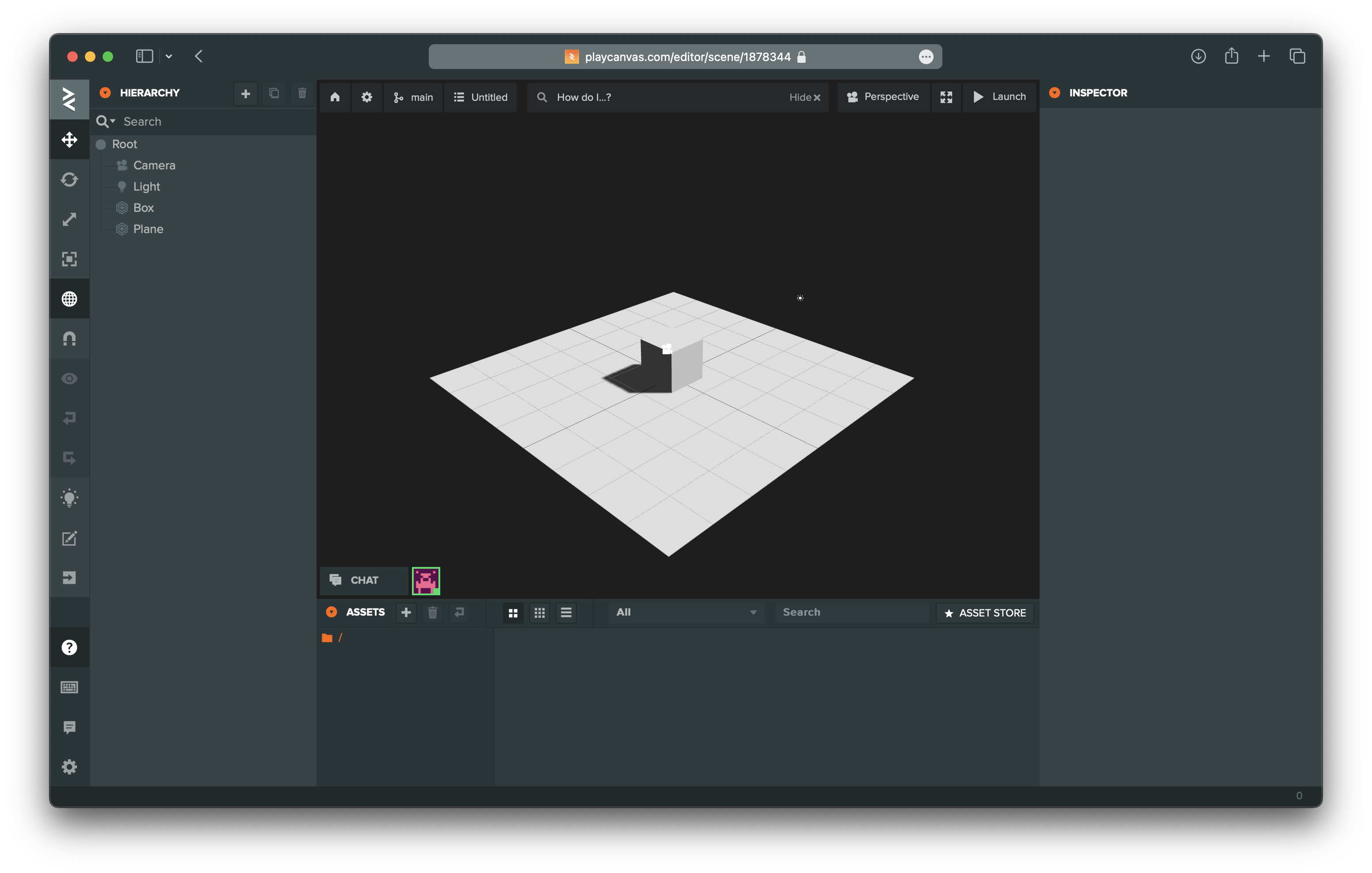Toggle World/Local coordinate system

[69, 299]
